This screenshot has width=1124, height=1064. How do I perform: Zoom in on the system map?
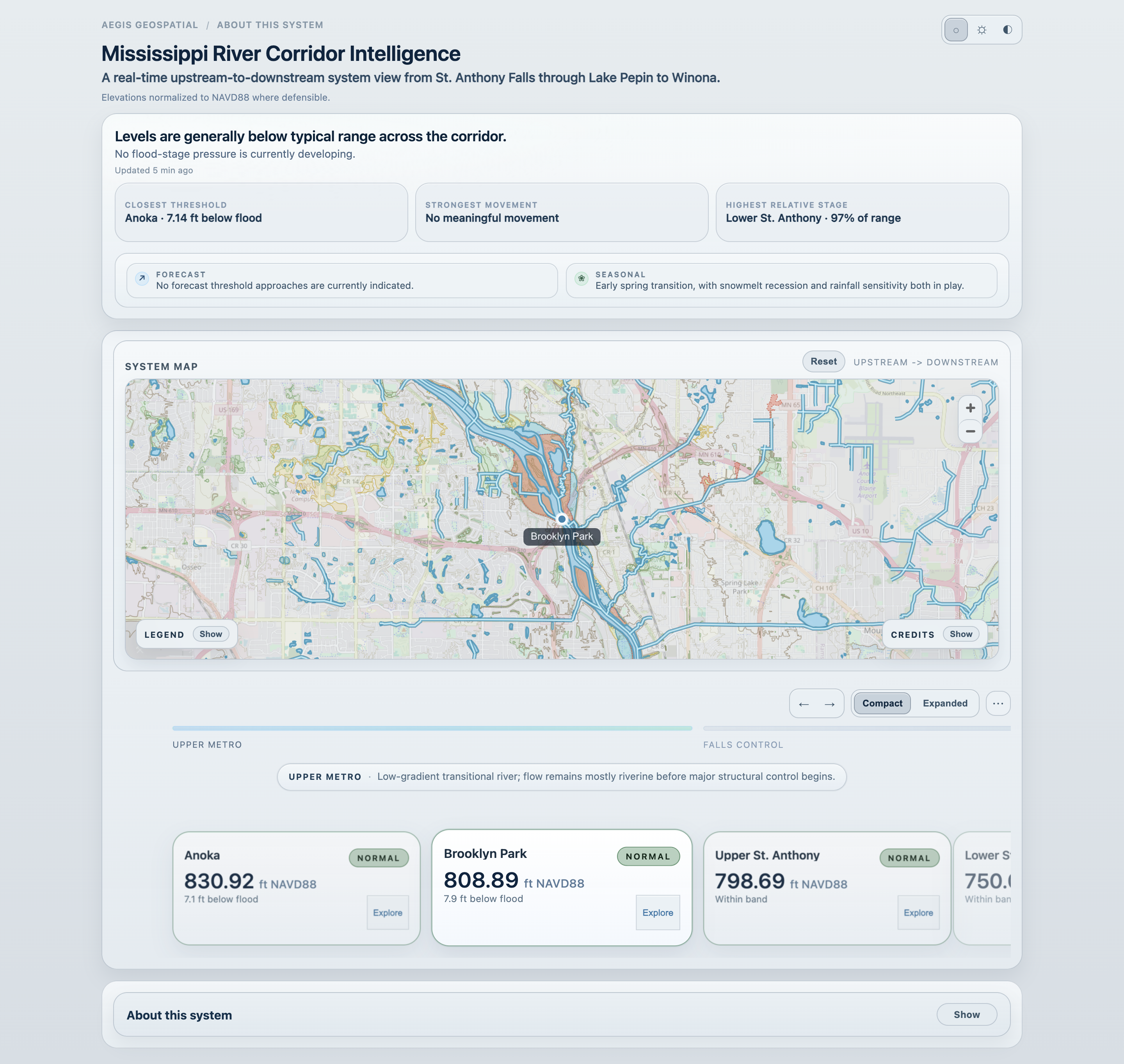click(970, 408)
